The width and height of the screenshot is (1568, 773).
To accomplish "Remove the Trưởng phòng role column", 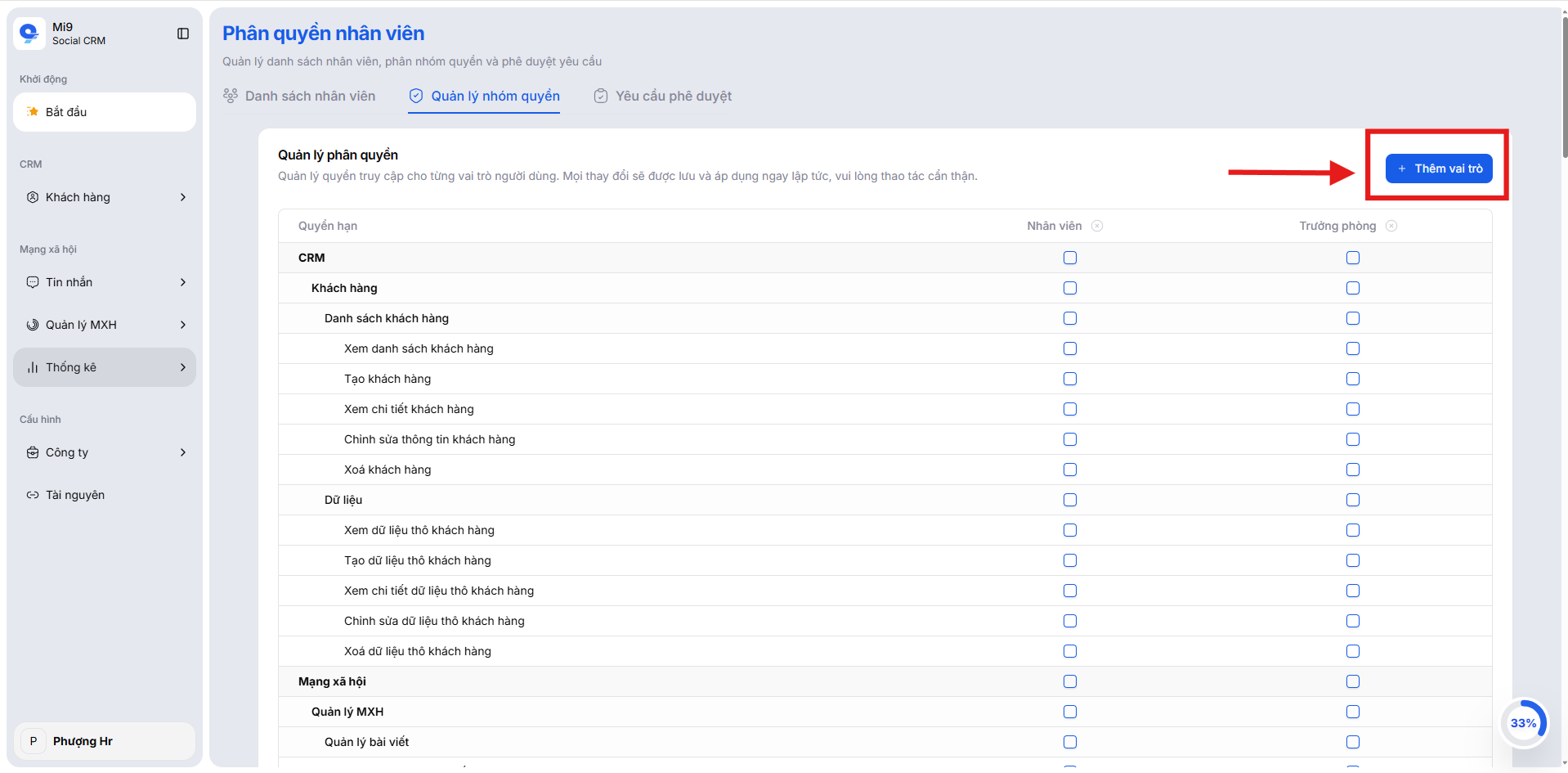I will [x=1391, y=226].
